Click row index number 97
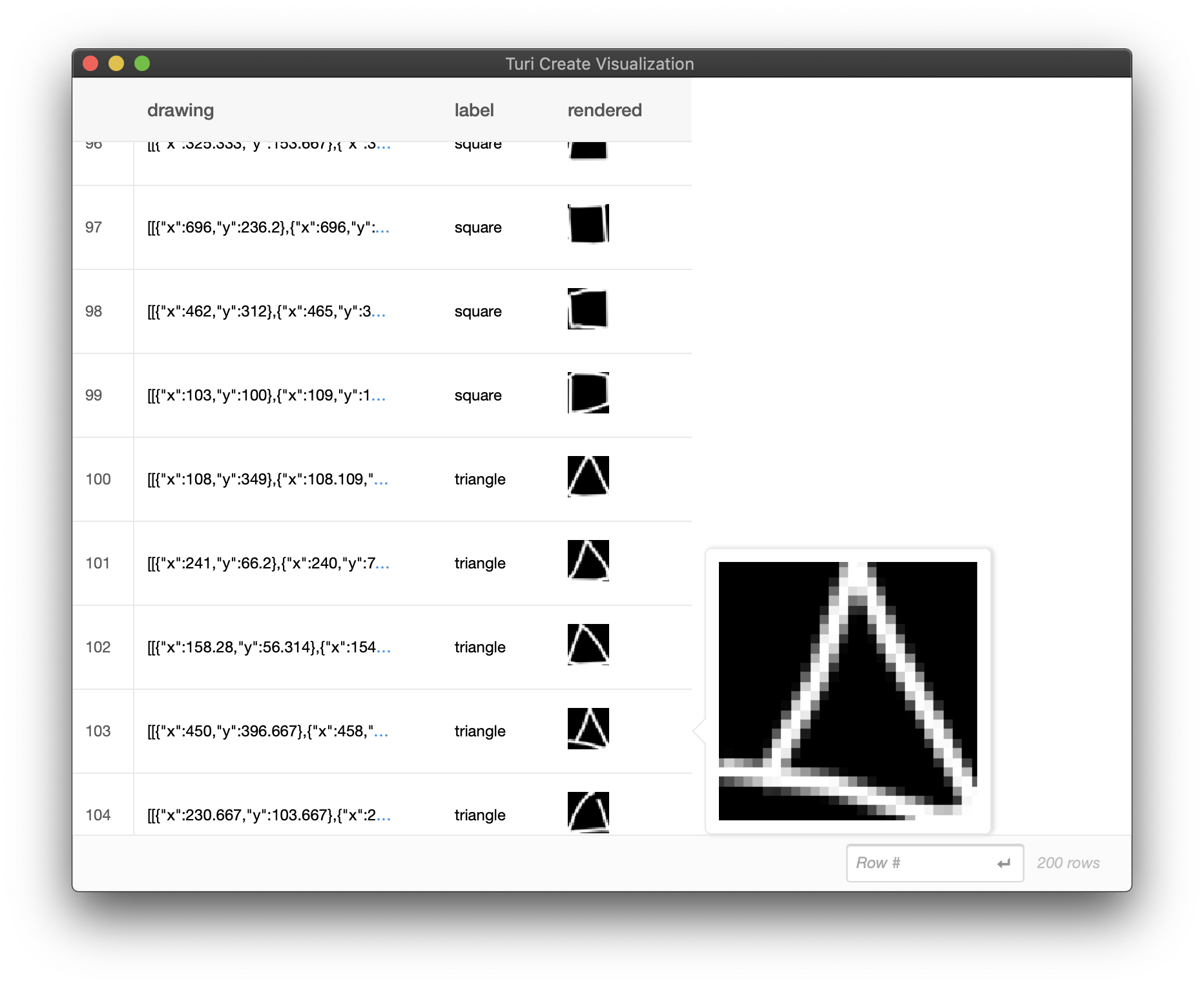 94,227
